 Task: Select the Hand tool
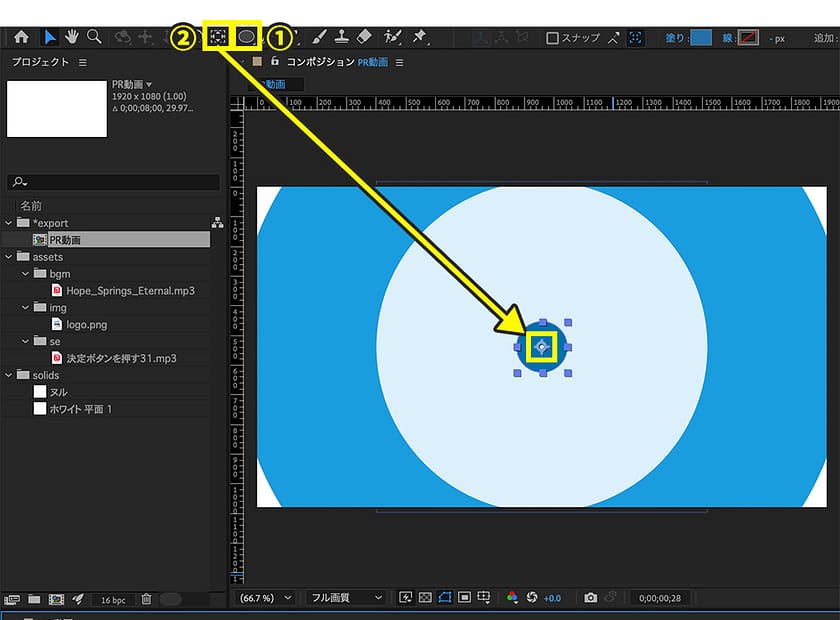72,37
